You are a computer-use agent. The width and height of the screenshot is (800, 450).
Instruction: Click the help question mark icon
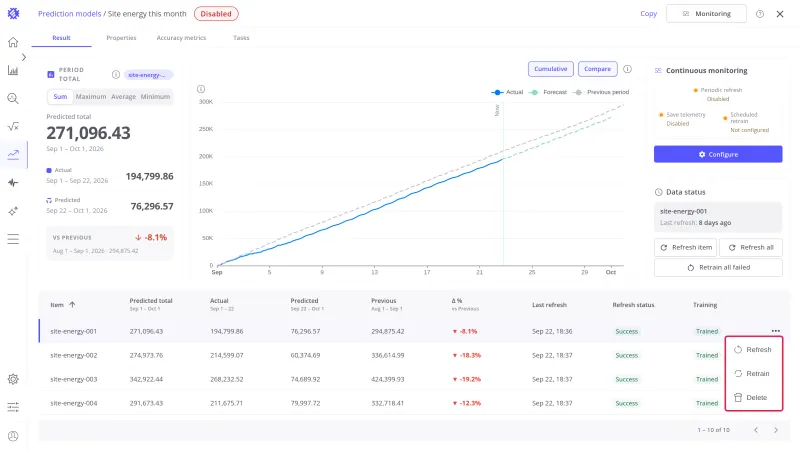pyautogui.click(x=760, y=14)
